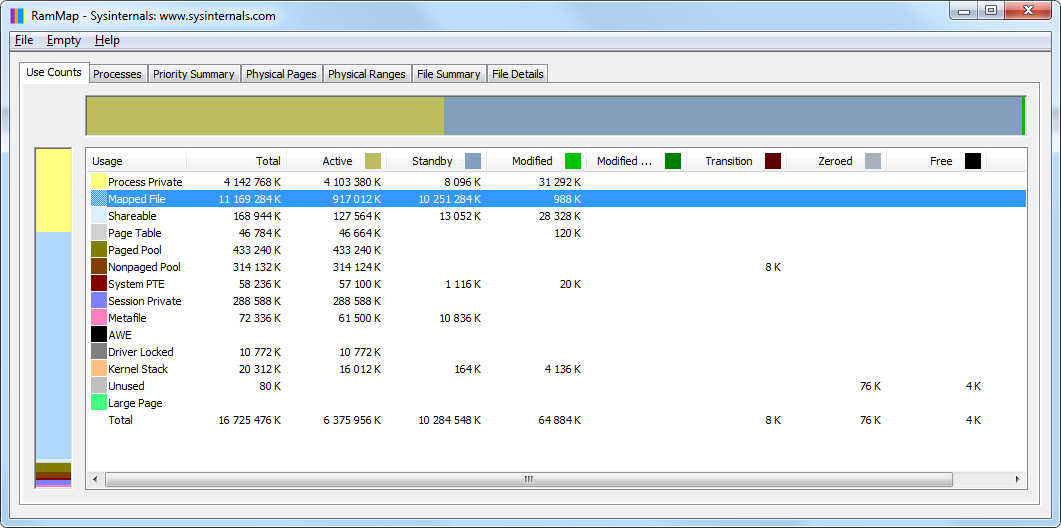
Task: Click the Transition dark red swatch in header
Action: pyautogui.click(x=773, y=161)
